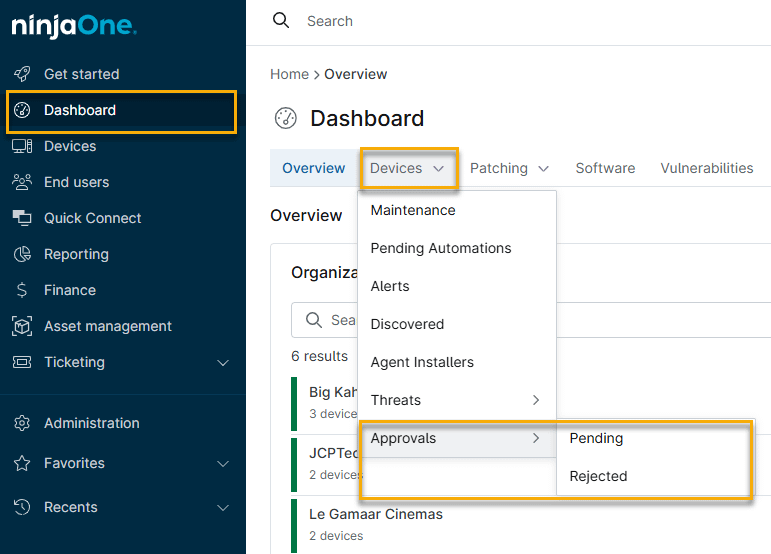Click the Devices monitor icon in sidebar
The width and height of the screenshot is (771, 554).
coord(22,146)
